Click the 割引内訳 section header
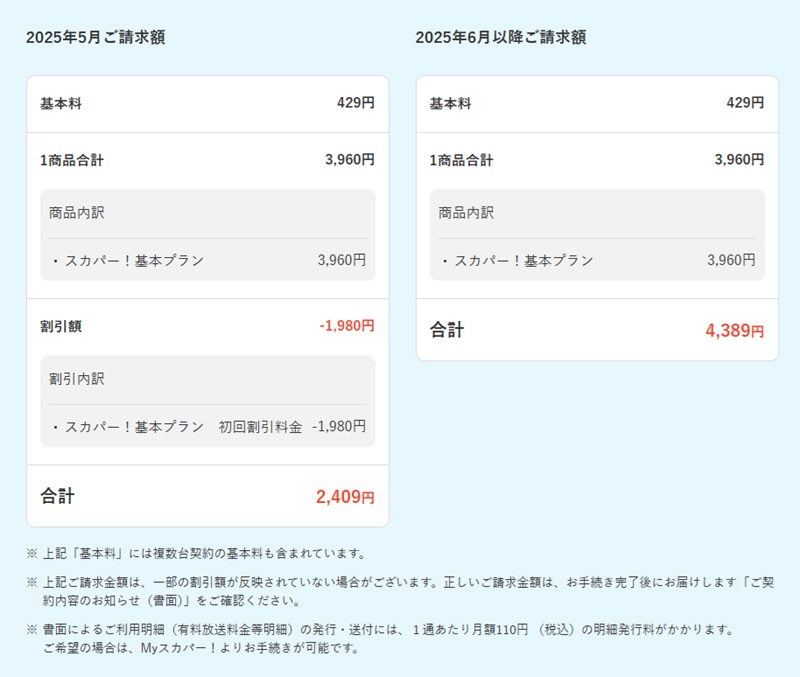 77,379
